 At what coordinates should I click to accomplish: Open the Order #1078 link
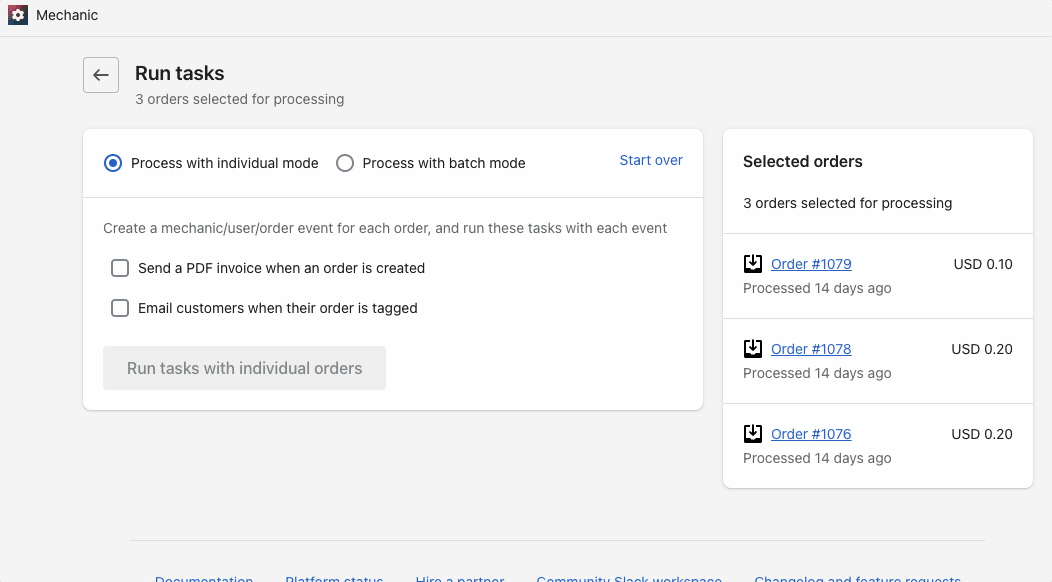811,349
